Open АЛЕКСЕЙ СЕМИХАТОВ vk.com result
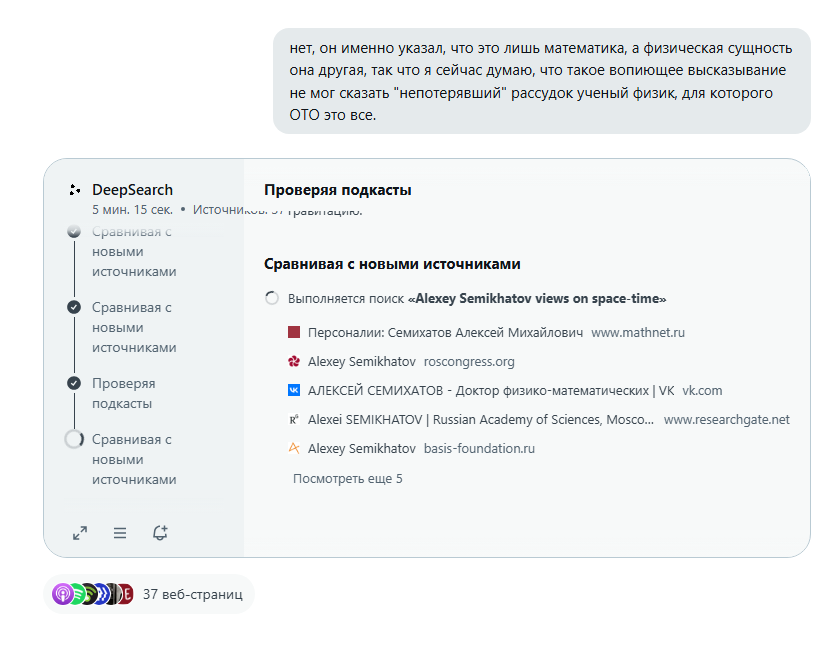The width and height of the screenshot is (822, 651). 491,390
